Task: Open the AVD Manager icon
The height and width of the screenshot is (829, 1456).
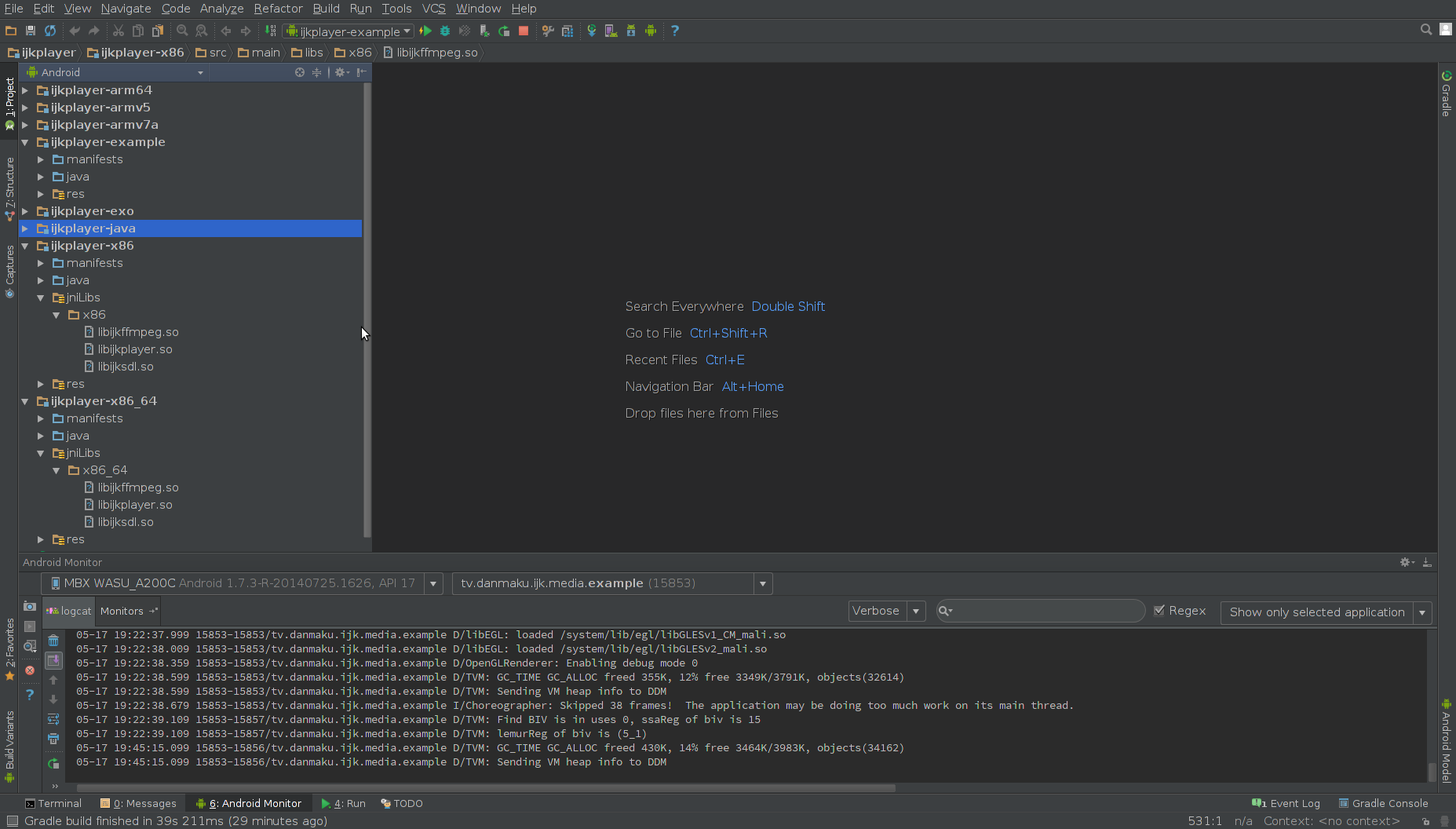Action: pyautogui.click(x=611, y=31)
